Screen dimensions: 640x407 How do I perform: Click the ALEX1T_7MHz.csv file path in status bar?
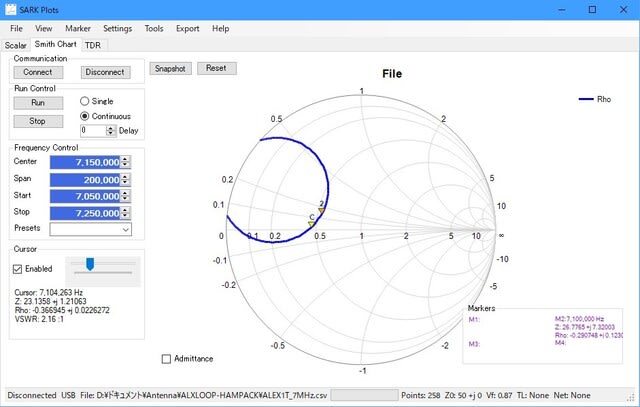(x=204, y=395)
